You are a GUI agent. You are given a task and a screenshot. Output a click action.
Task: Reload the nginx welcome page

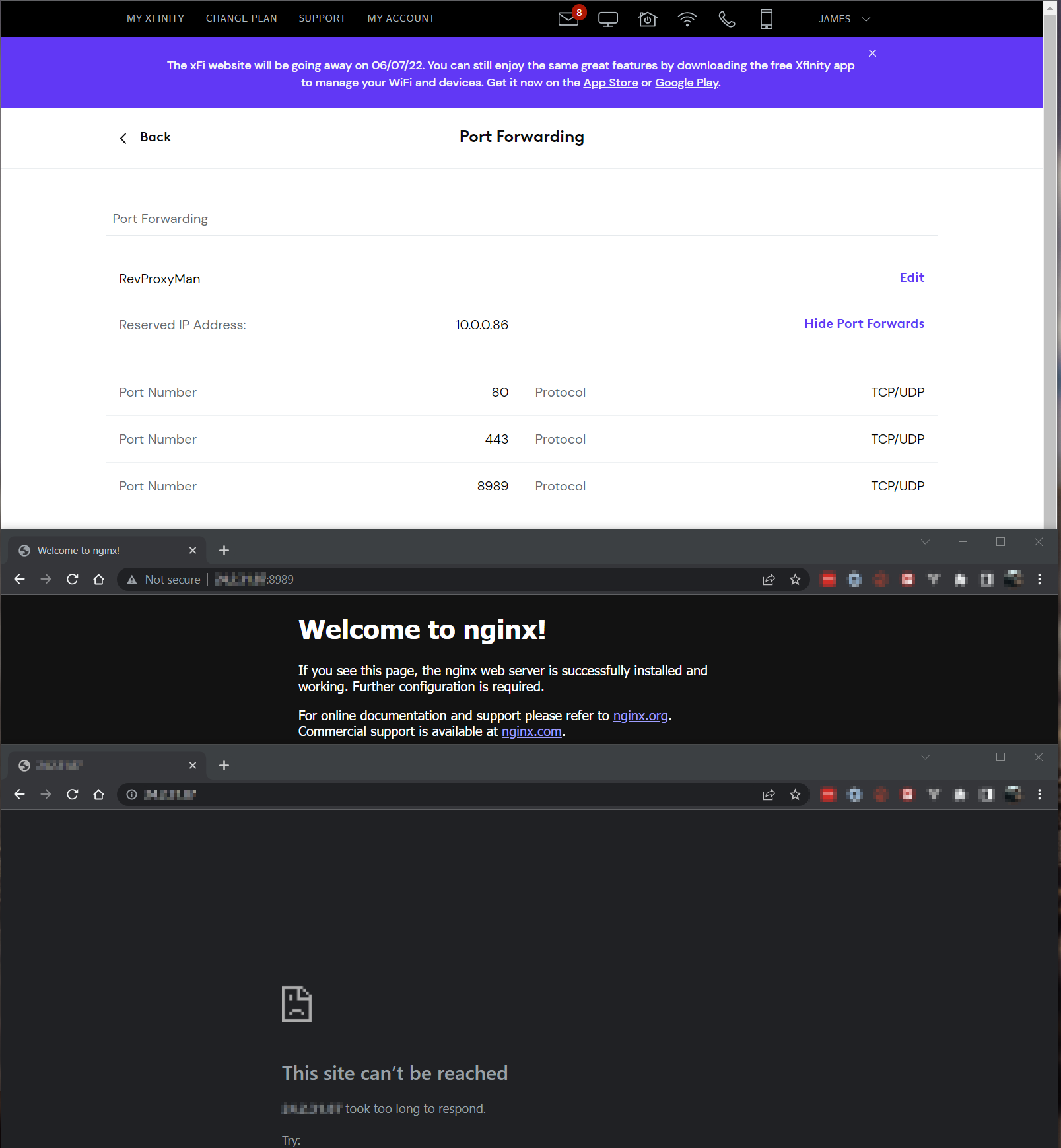pos(72,579)
